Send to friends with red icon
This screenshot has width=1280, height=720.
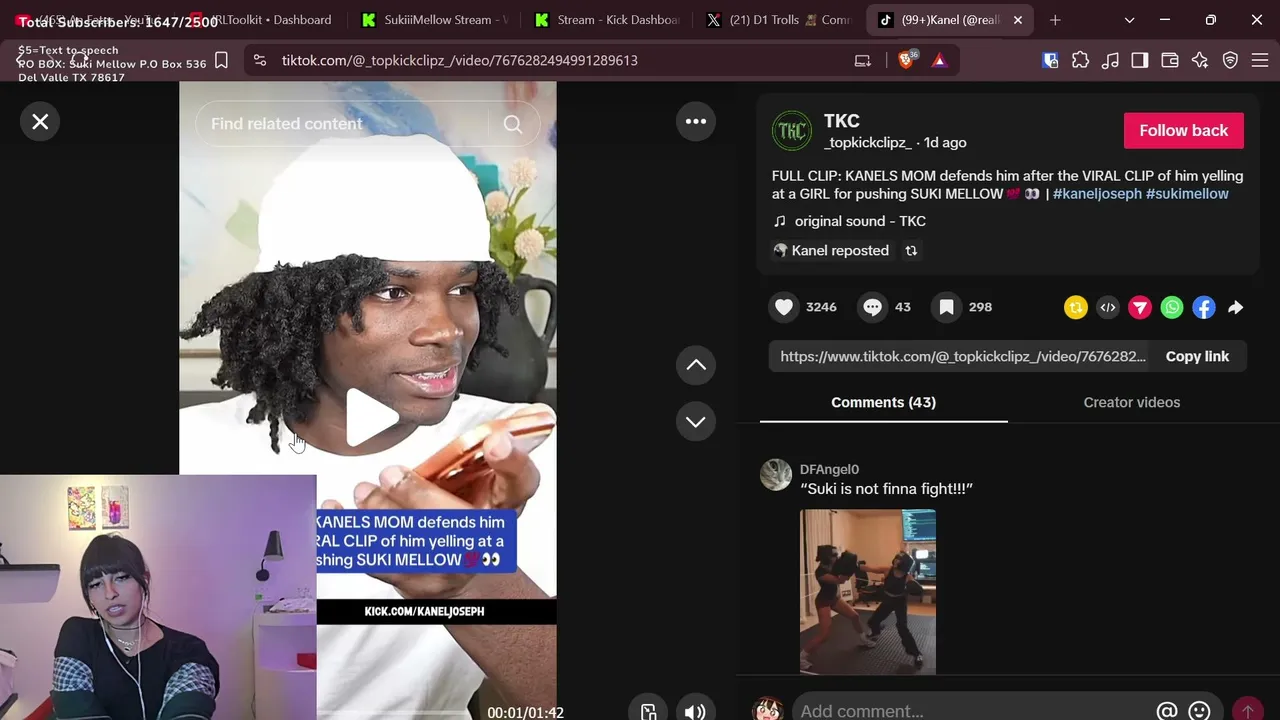[1140, 308]
